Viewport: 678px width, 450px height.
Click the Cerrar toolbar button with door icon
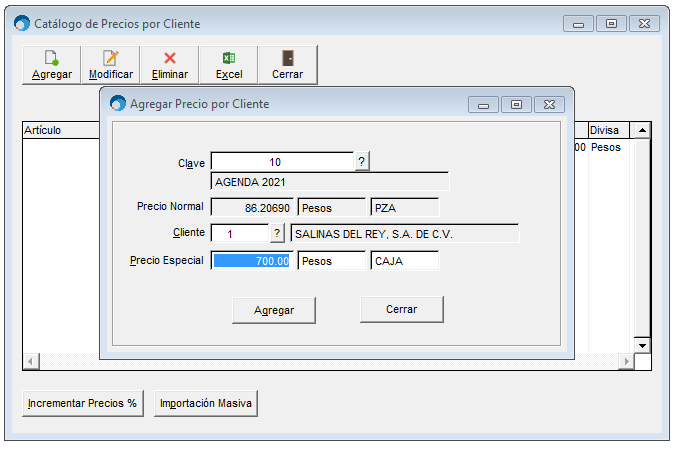[x=288, y=65]
